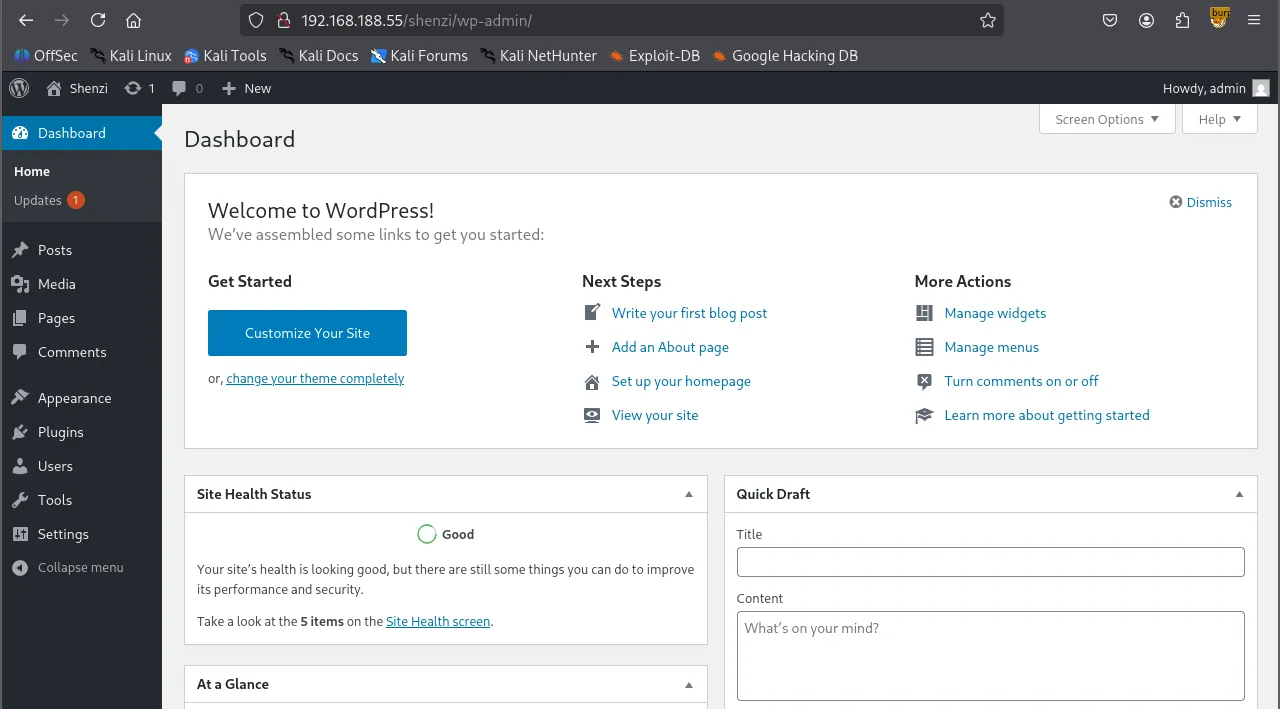Open the browser extensions puzzle icon
Image resolution: width=1280 pixels, height=709 pixels.
click(x=1183, y=20)
